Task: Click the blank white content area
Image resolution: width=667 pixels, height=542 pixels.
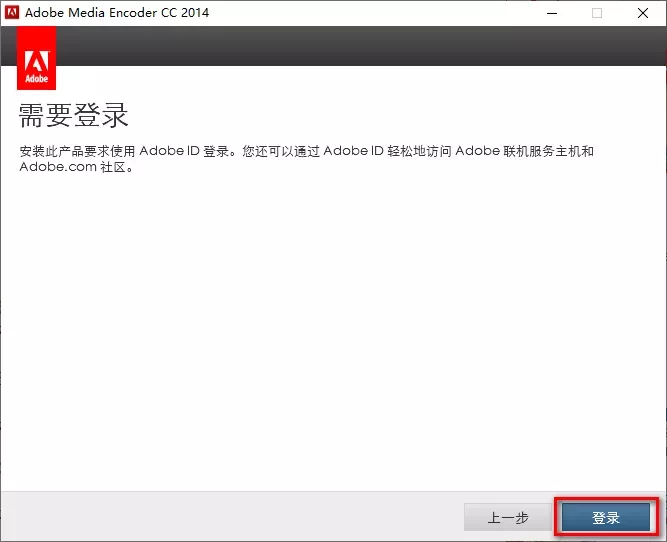Action: pos(333,330)
